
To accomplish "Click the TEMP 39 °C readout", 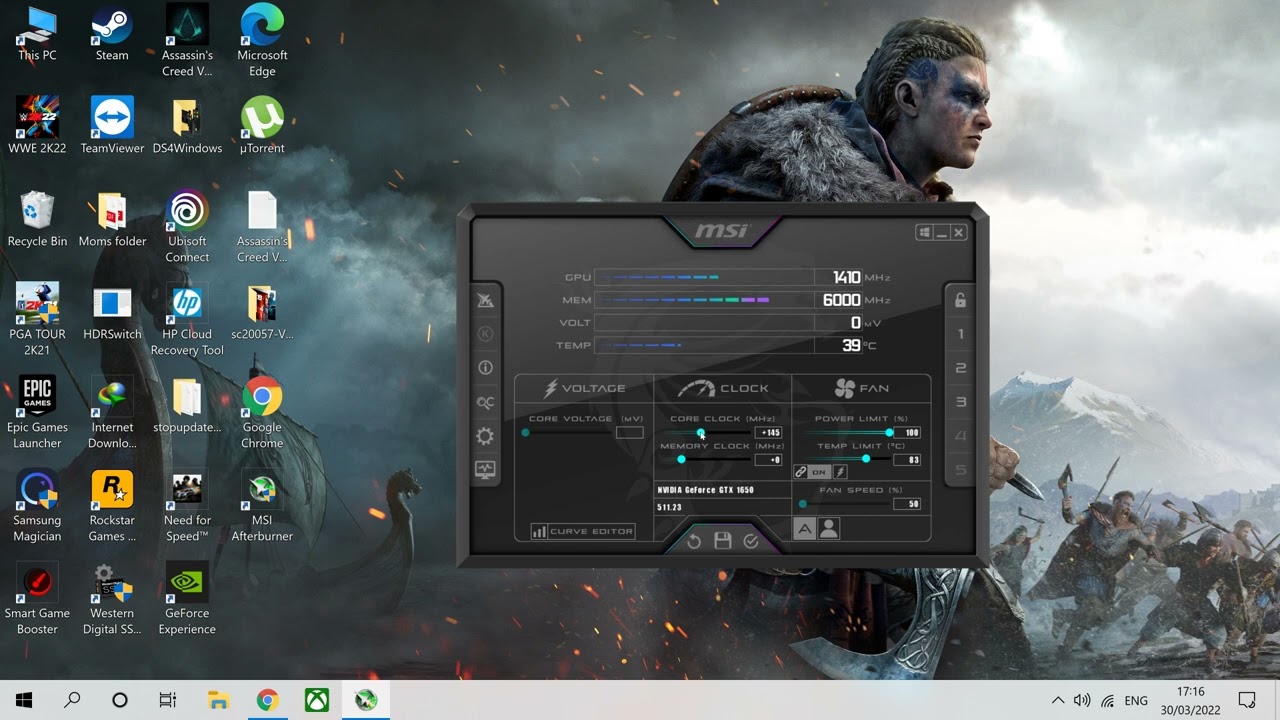I will pos(851,345).
